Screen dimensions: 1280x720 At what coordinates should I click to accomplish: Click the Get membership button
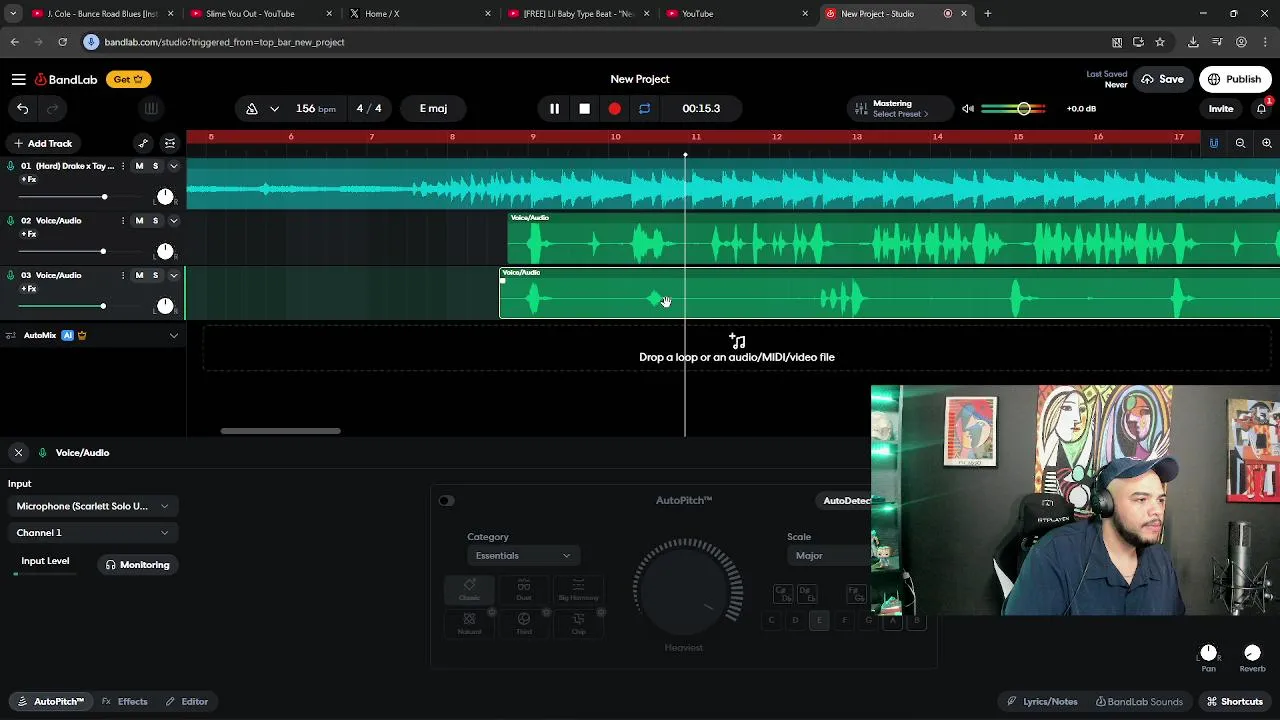(127, 79)
